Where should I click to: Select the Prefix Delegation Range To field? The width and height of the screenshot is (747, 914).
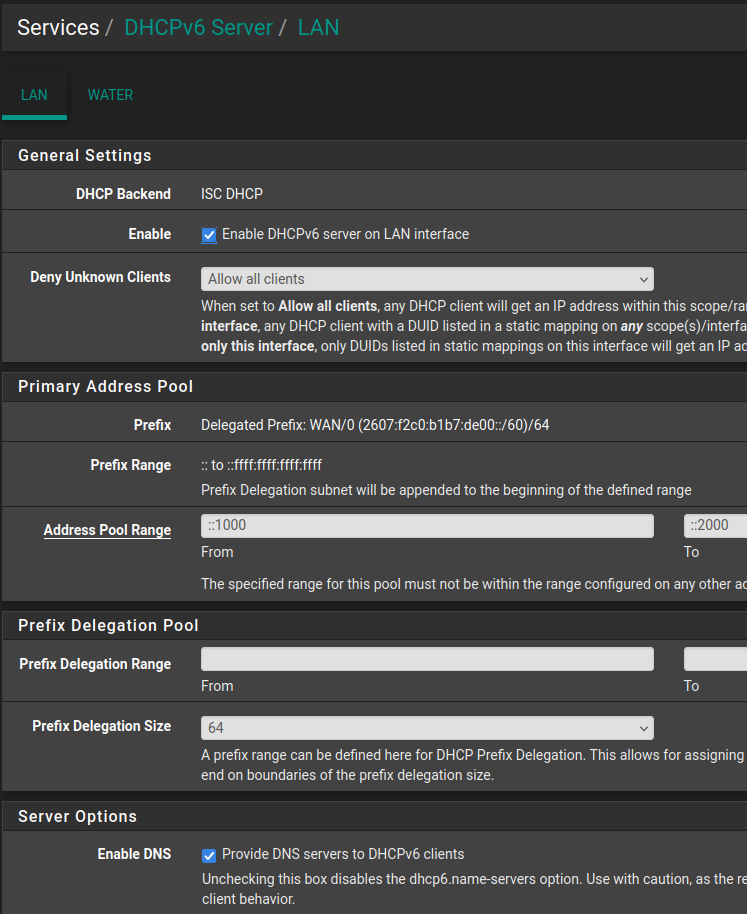point(715,659)
